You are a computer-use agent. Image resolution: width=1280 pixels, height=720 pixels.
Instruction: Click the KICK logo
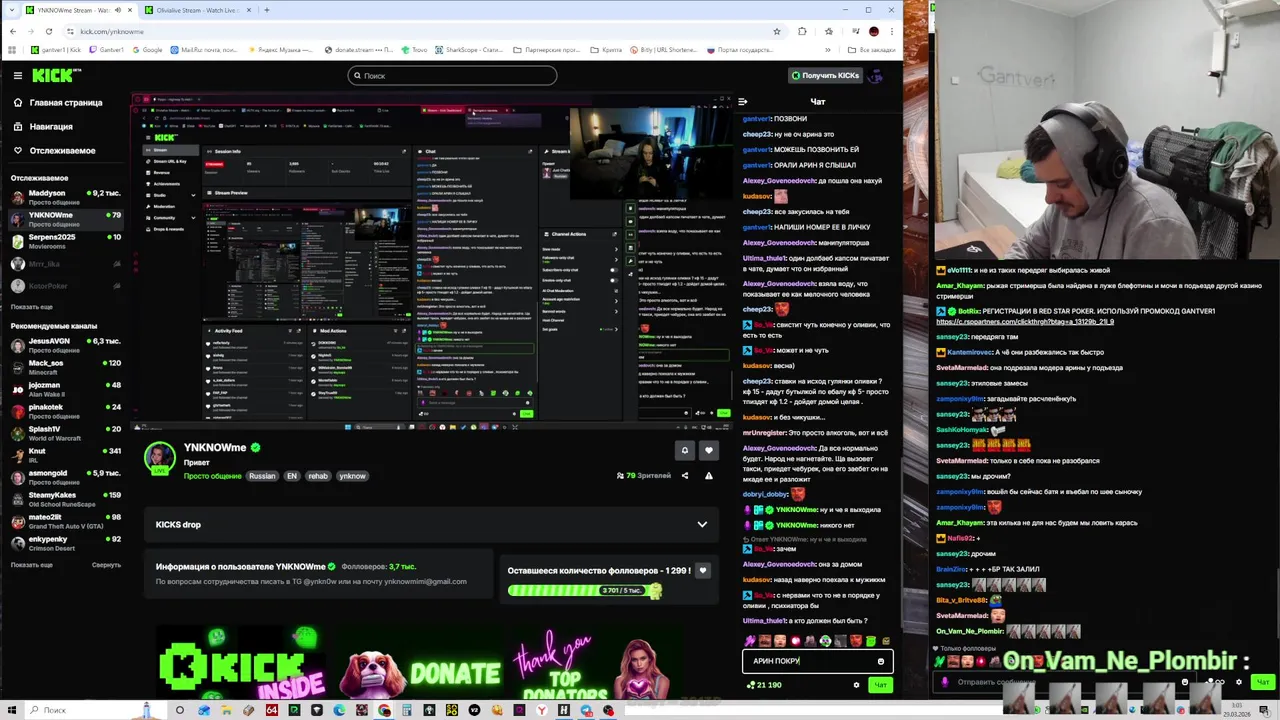tap(56, 75)
